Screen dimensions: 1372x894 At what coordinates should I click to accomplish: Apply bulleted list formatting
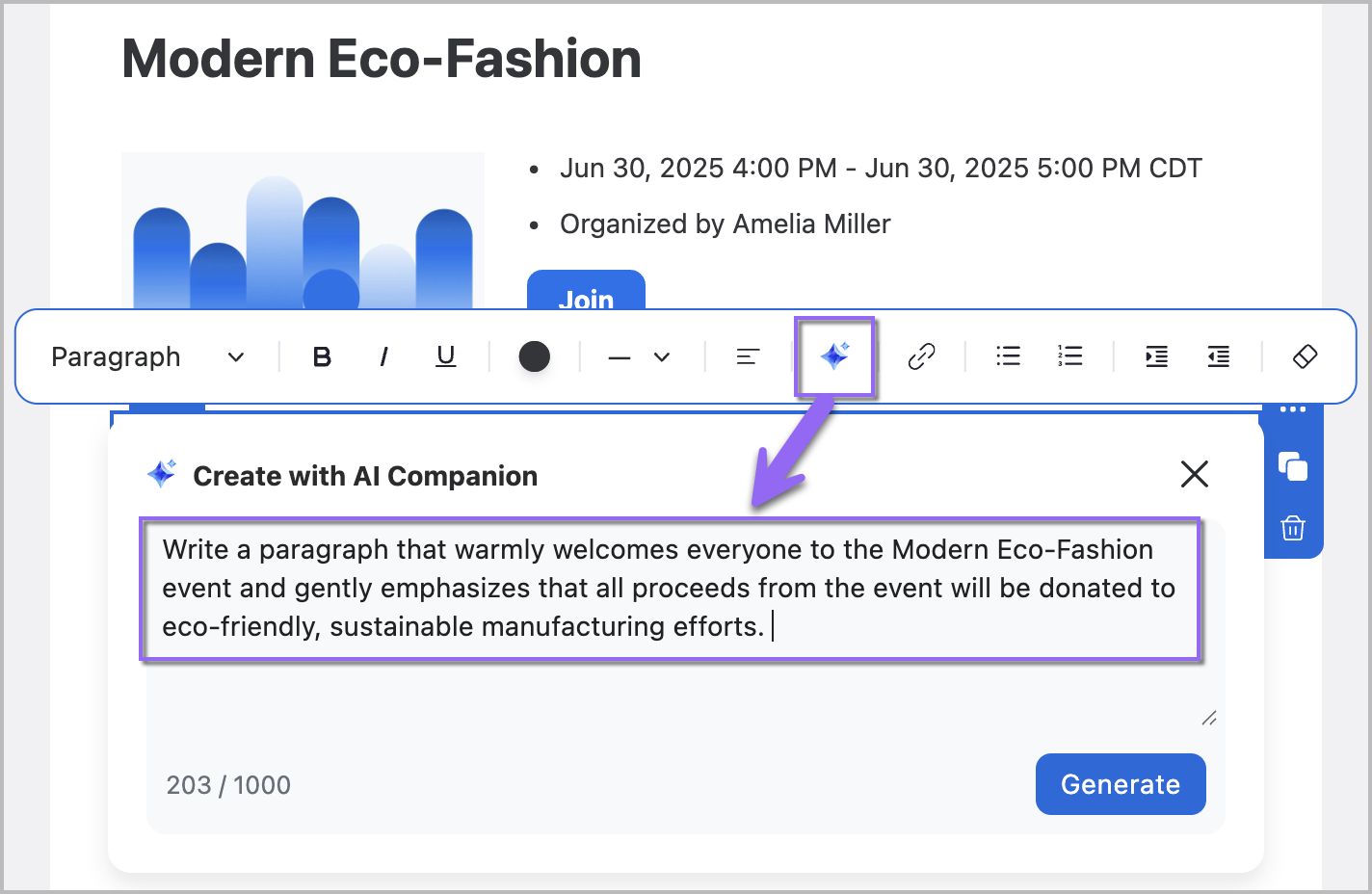pyautogui.click(x=1008, y=357)
